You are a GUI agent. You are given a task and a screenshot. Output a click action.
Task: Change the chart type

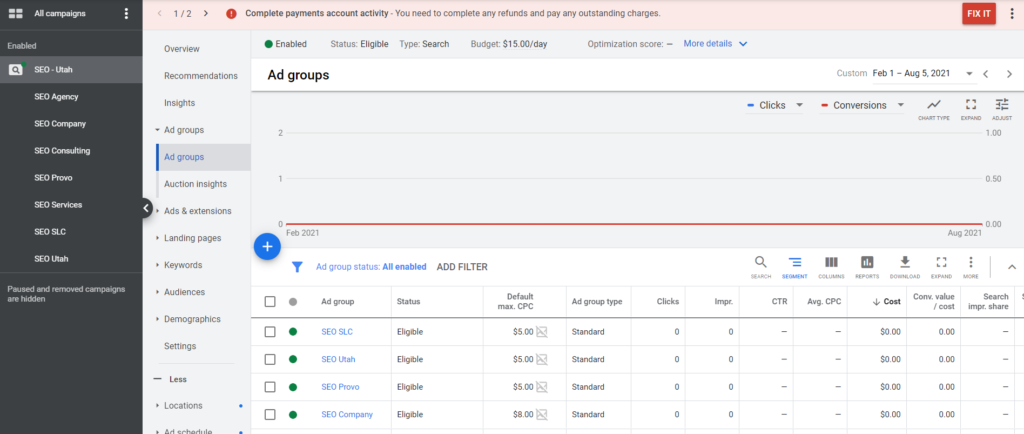click(934, 109)
